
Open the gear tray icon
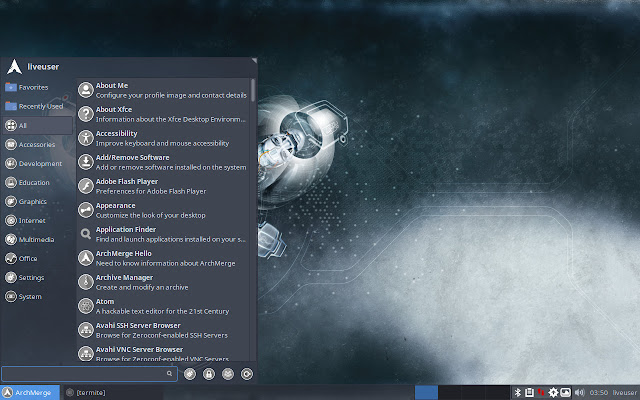[553, 393]
